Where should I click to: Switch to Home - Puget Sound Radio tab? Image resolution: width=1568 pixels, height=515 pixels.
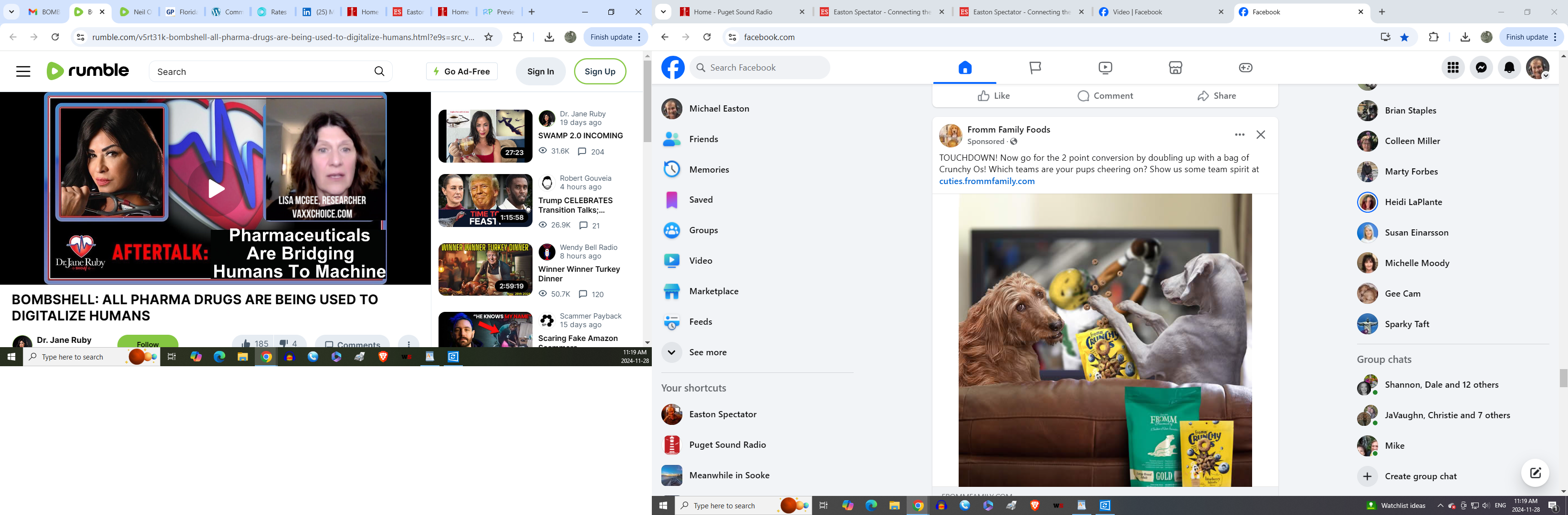click(742, 11)
